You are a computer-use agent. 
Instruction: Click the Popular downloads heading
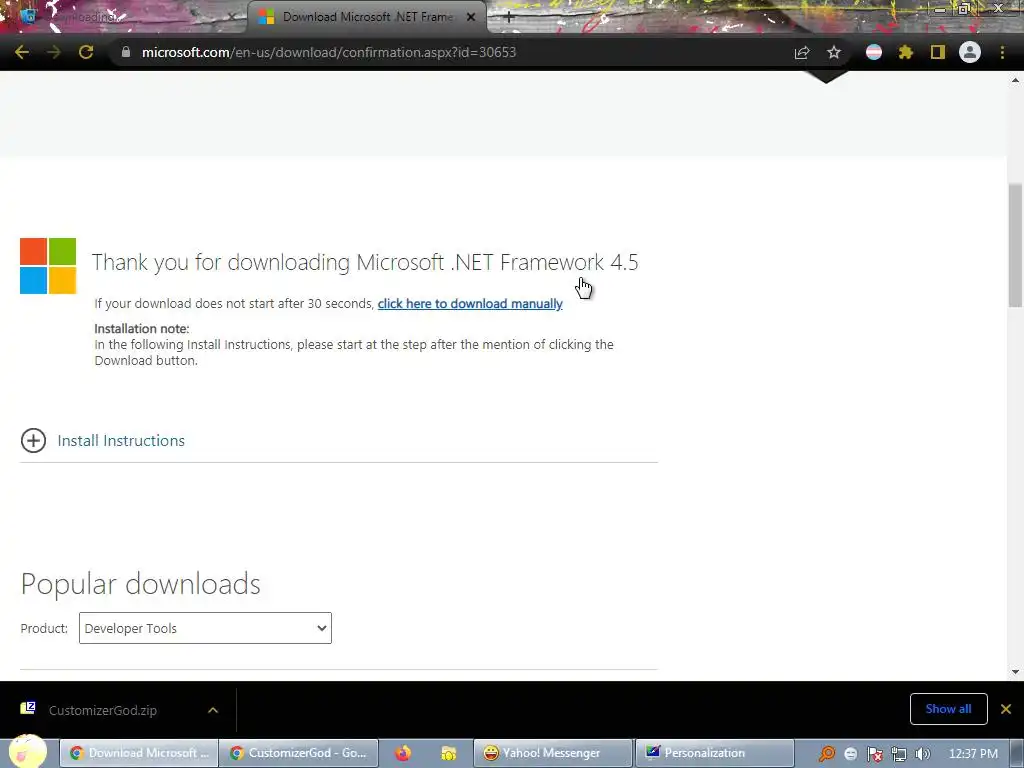[x=140, y=584]
